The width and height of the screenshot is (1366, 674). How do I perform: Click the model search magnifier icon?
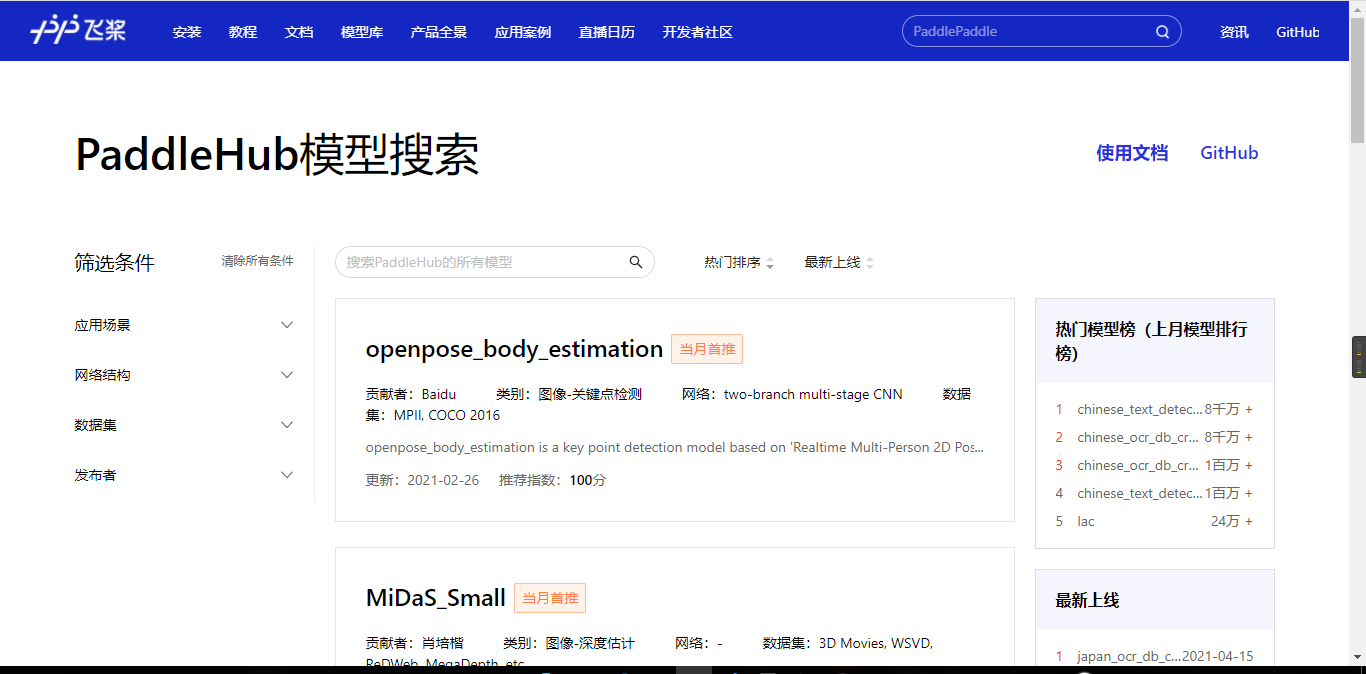636,262
